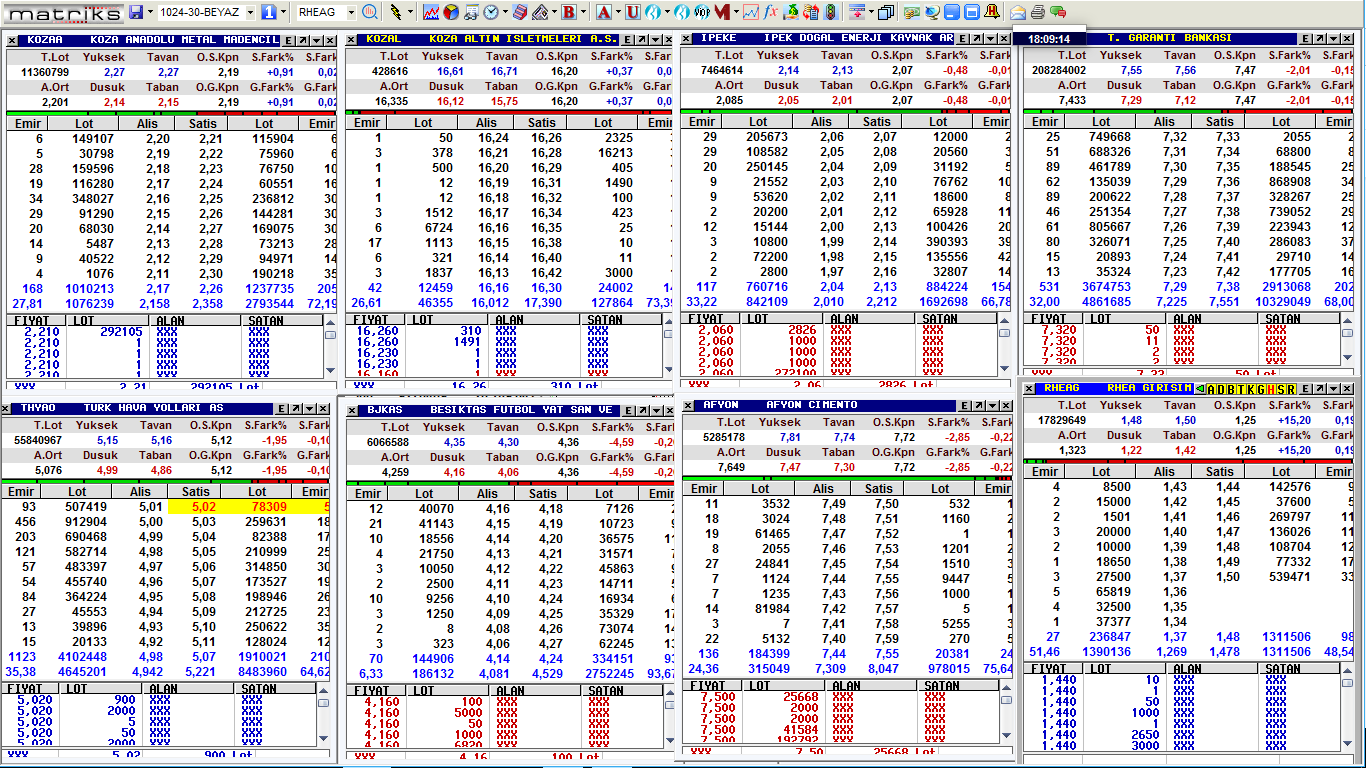This screenshot has height=768, width=1366.
Task: Expand the RHEAG symbol dropdown
Action: 351,13
